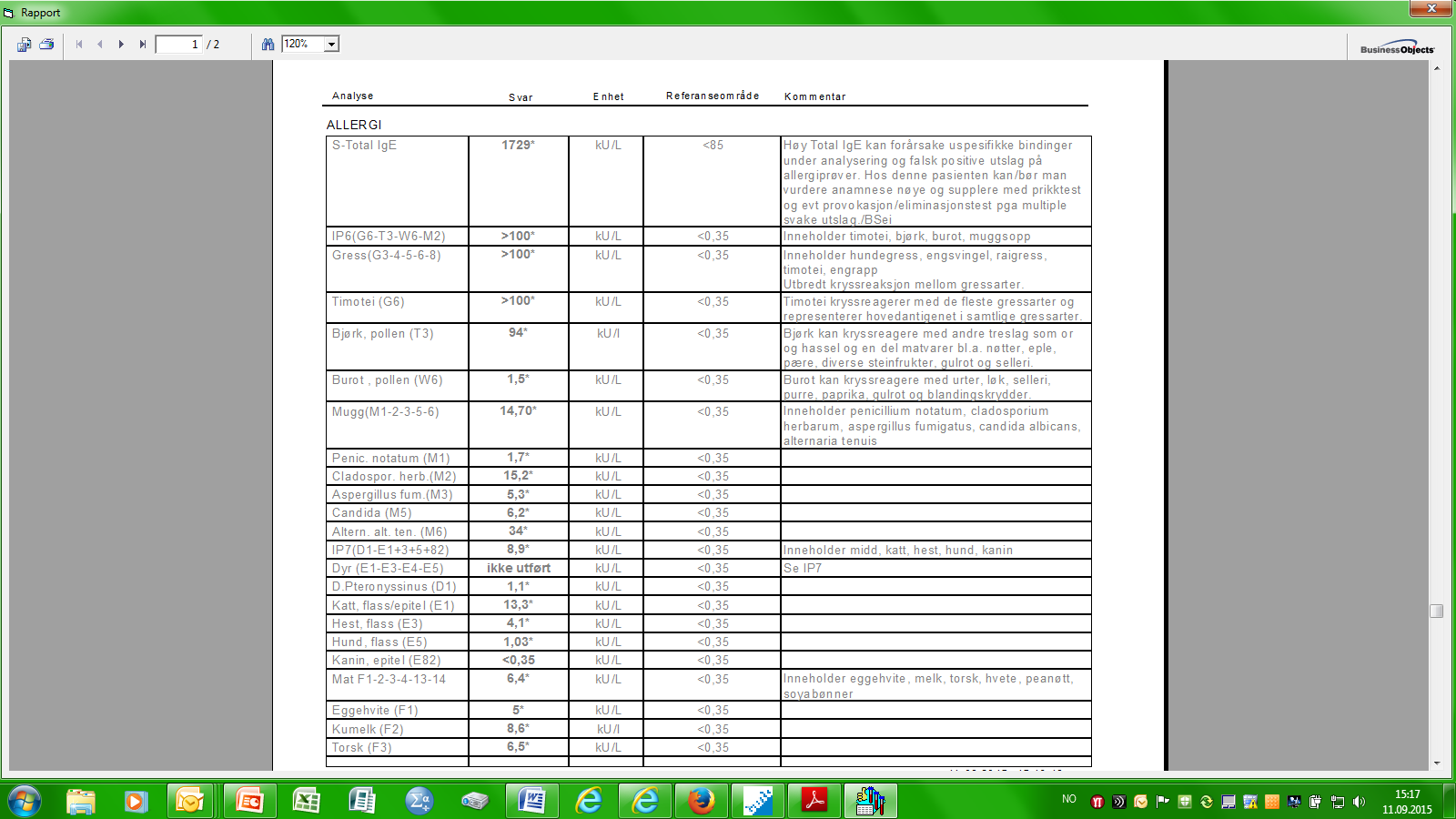This screenshot has height=819, width=1456.
Task: Jump to last page arrow
Action: (x=143, y=44)
